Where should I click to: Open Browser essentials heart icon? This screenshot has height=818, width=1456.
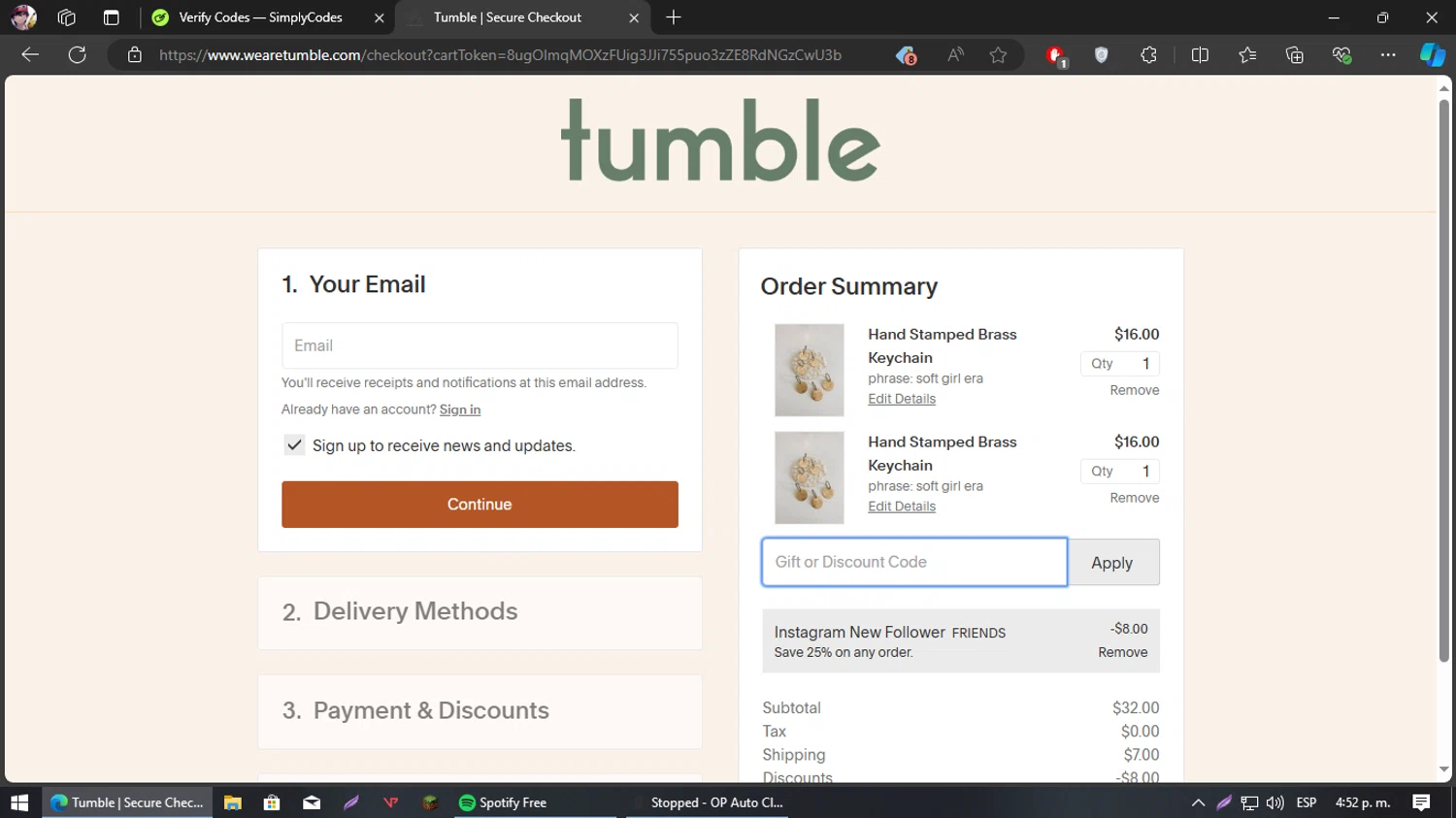tap(1341, 55)
